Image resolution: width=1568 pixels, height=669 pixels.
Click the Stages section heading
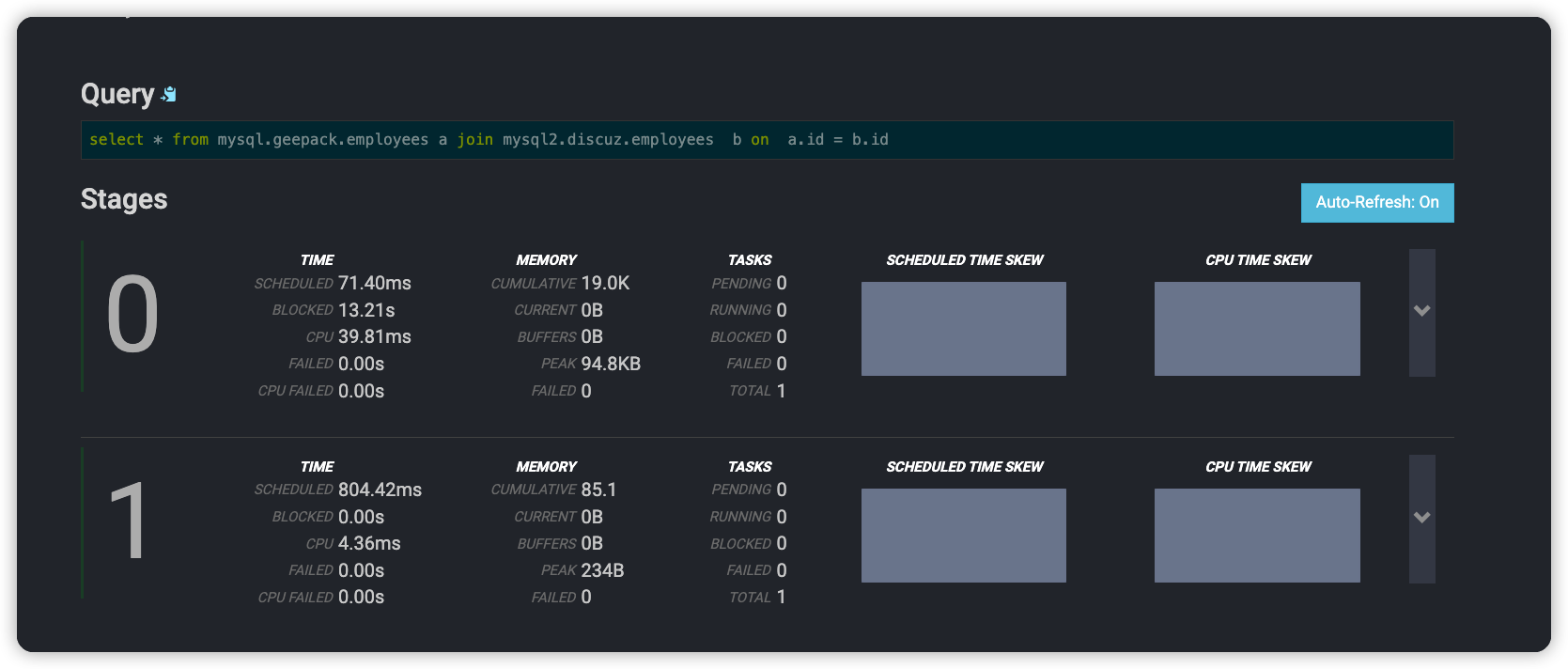point(124,199)
